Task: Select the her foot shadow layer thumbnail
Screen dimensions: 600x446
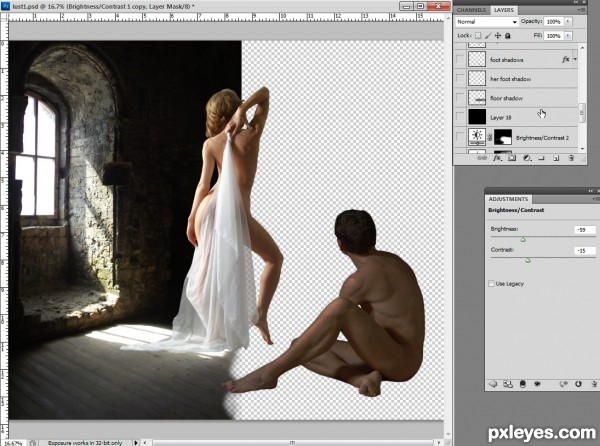Action: (477, 78)
